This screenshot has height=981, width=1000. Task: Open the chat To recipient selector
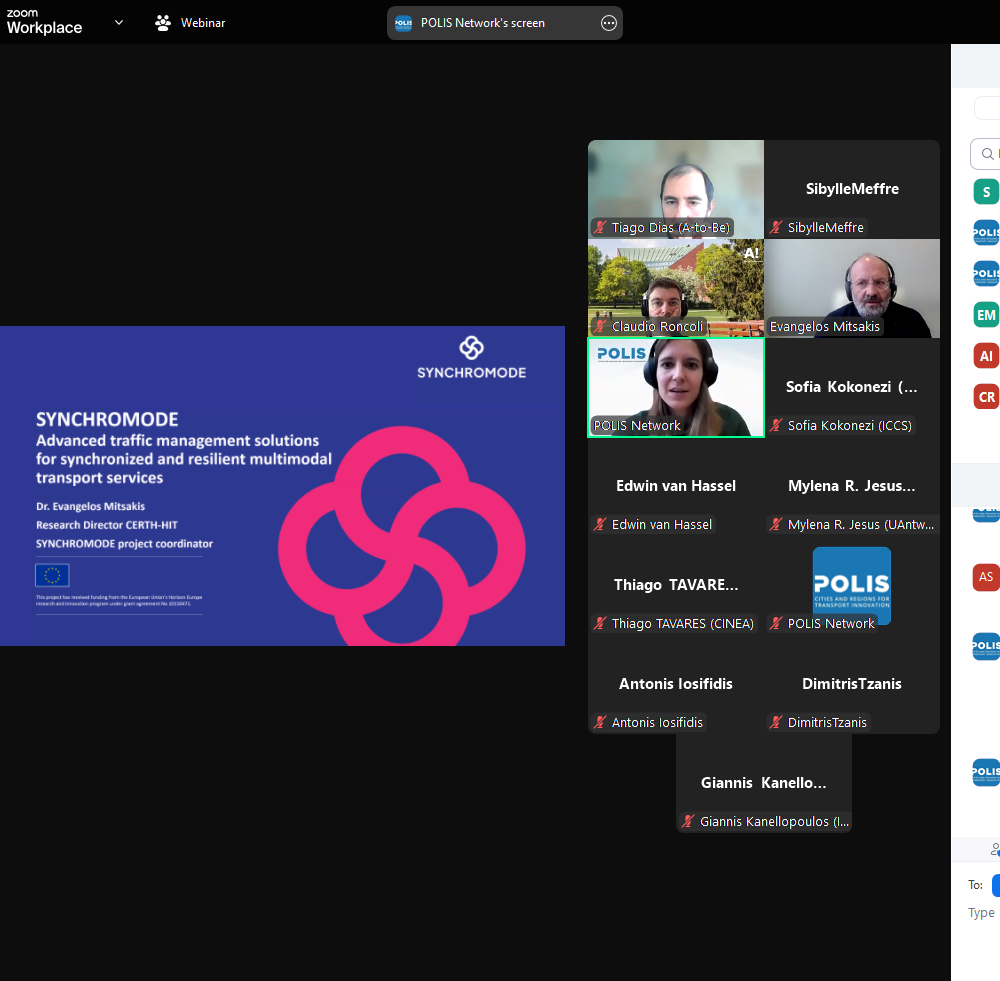996,885
